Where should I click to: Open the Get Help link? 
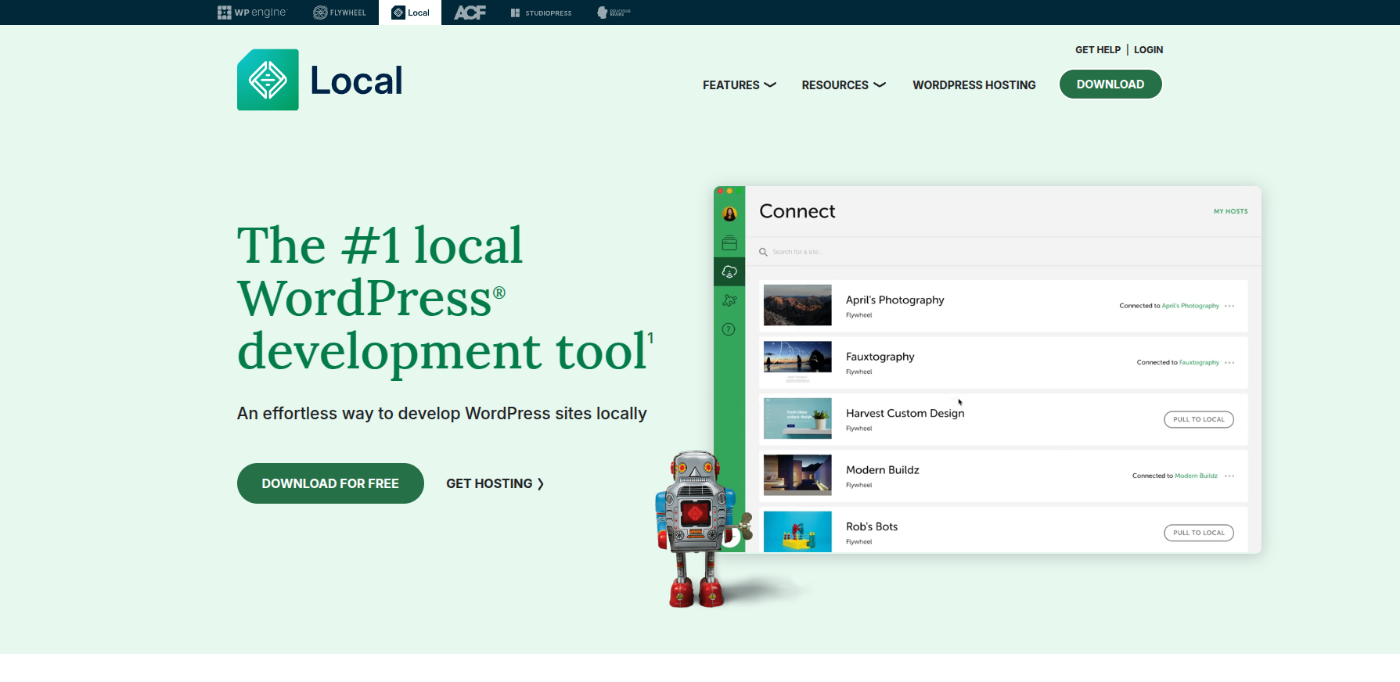pyautogui.click(x=1097, y=50)
